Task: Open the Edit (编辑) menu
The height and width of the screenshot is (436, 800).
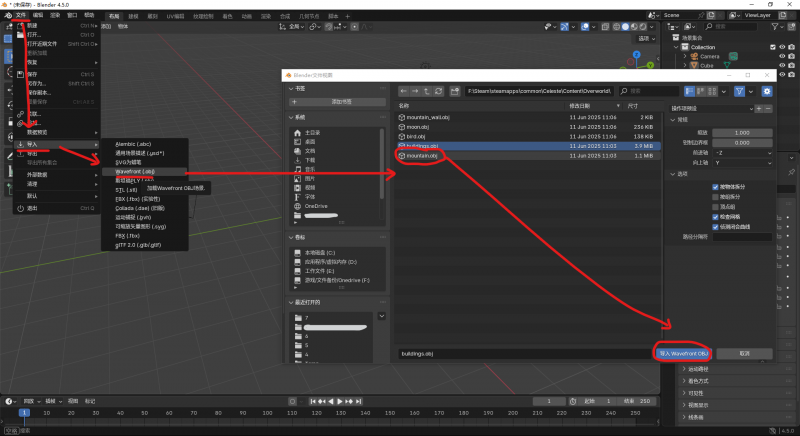Action: 38,15
